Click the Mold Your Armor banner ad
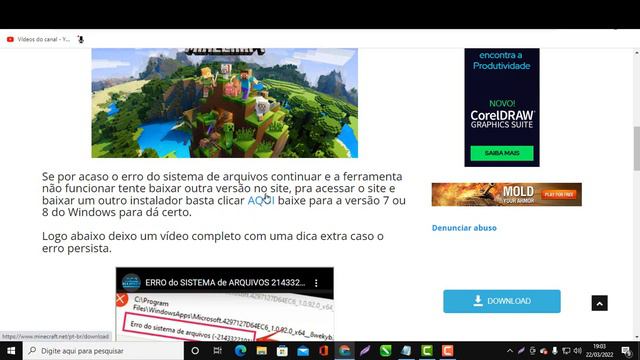The width and height of the screenshot is (640, 360). pos(507,194)
